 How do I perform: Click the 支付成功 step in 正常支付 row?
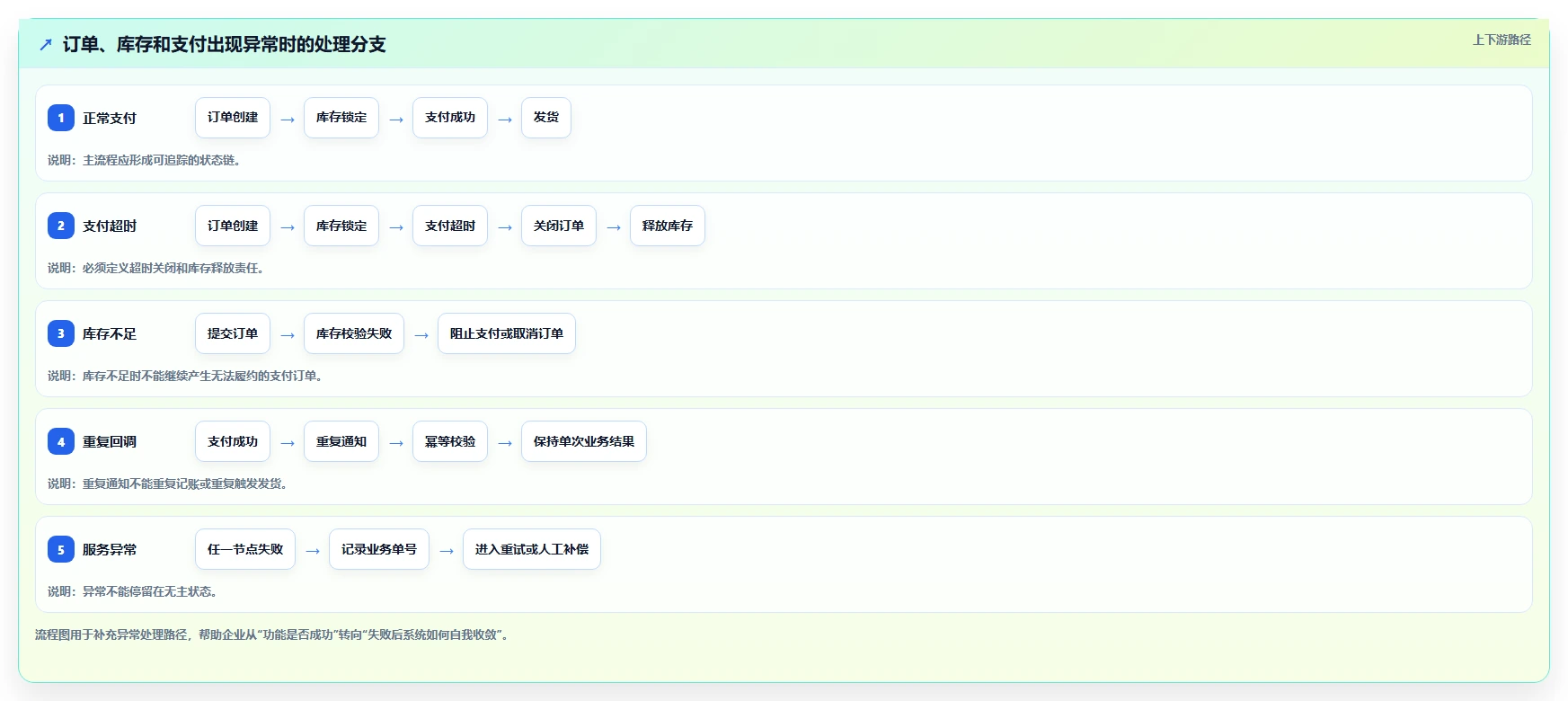[x=450, y=118]
